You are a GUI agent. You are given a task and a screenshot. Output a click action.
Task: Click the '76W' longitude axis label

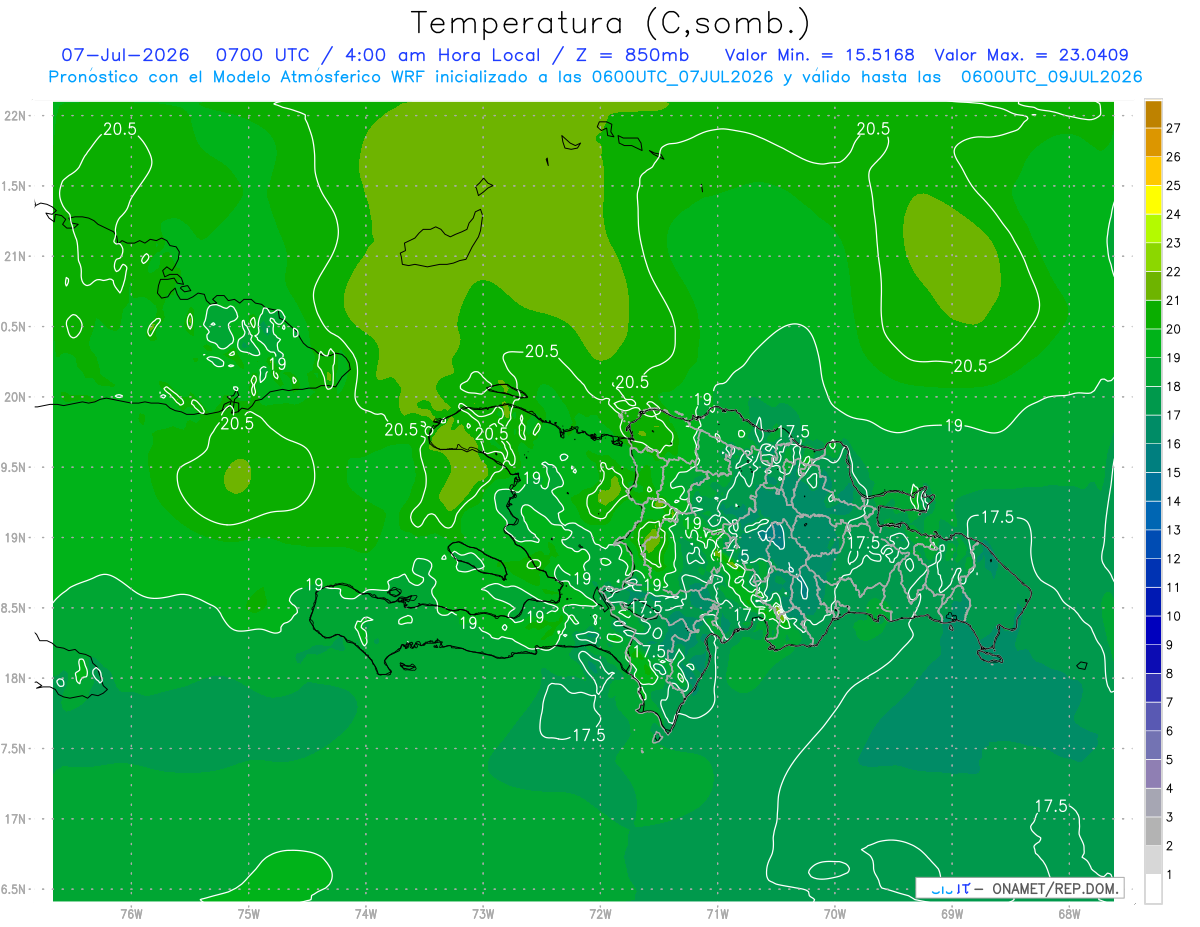131,913
